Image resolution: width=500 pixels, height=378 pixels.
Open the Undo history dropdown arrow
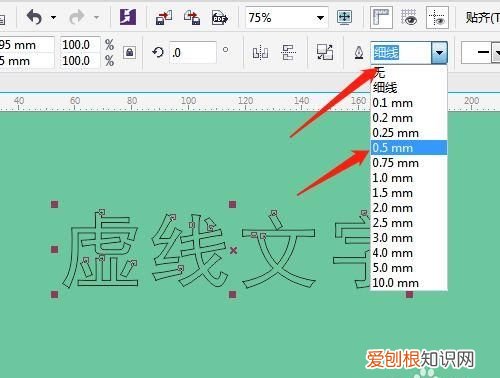(53, 17)
